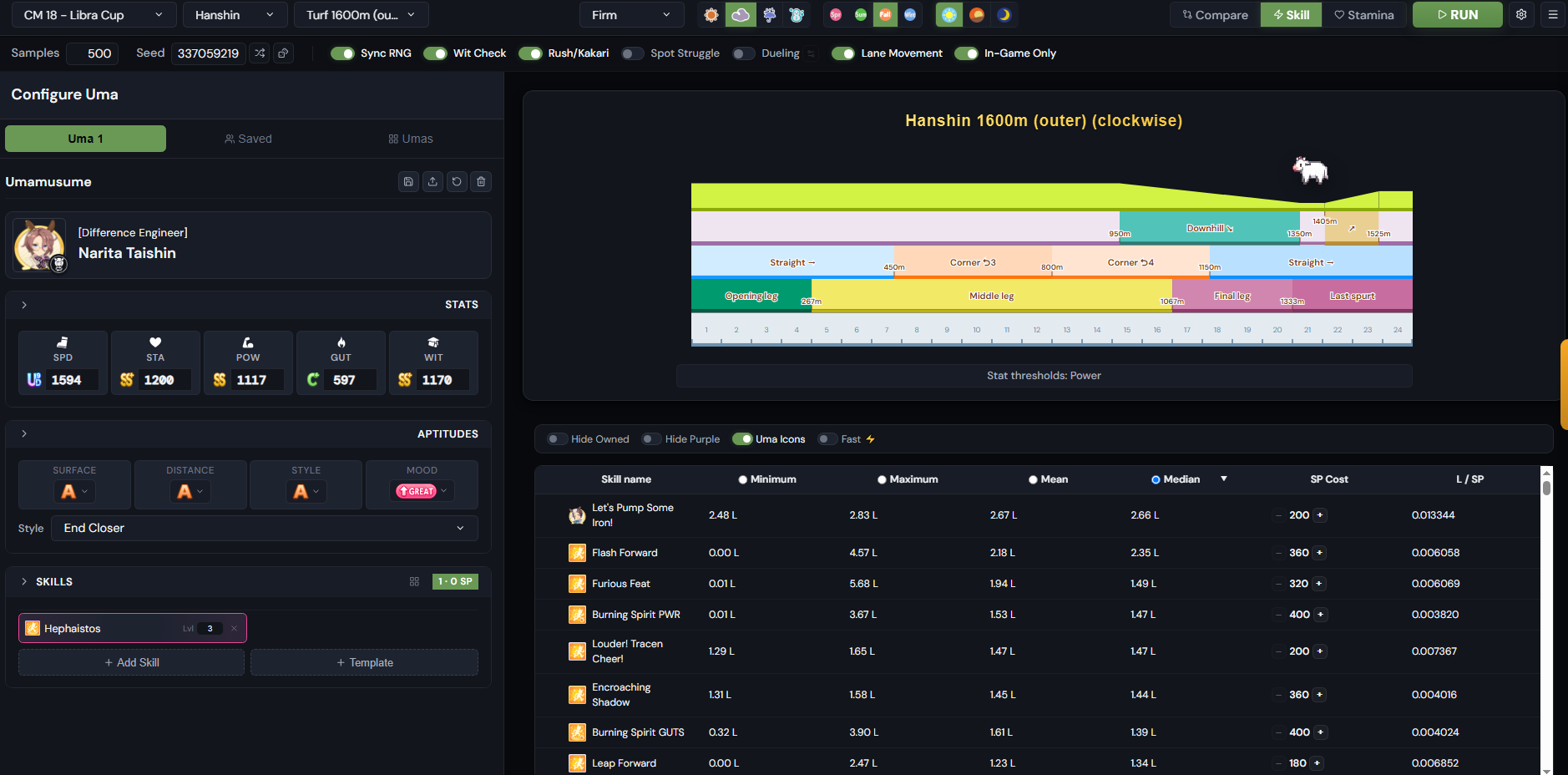The image size is (1568, 775).
Task: Switch to Stamina mode
Action: (x=1364, y=15)
